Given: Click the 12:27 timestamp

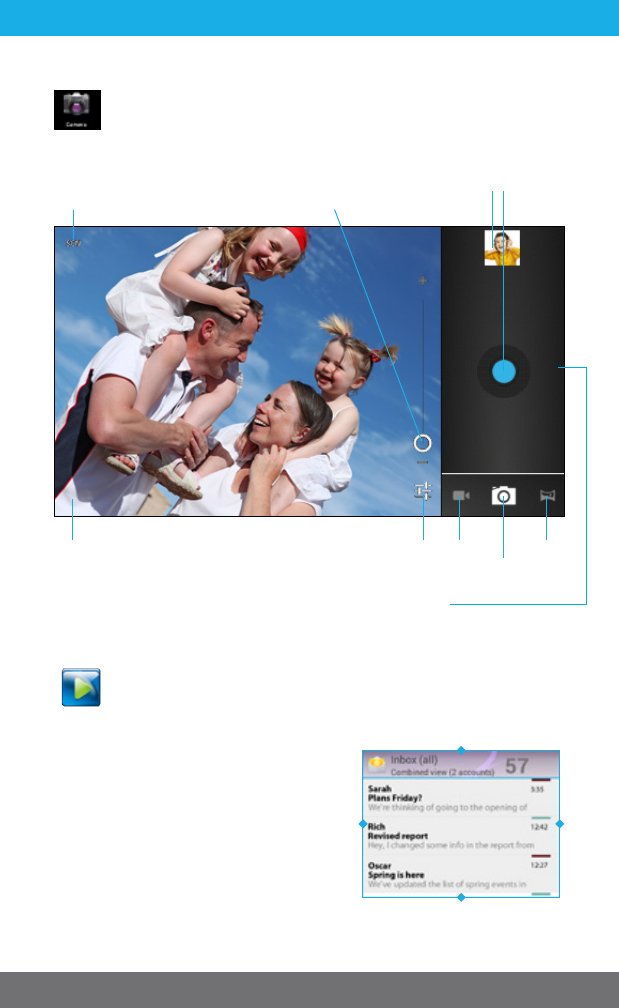Looking at the screenshot, I should [x=539, y=865].
